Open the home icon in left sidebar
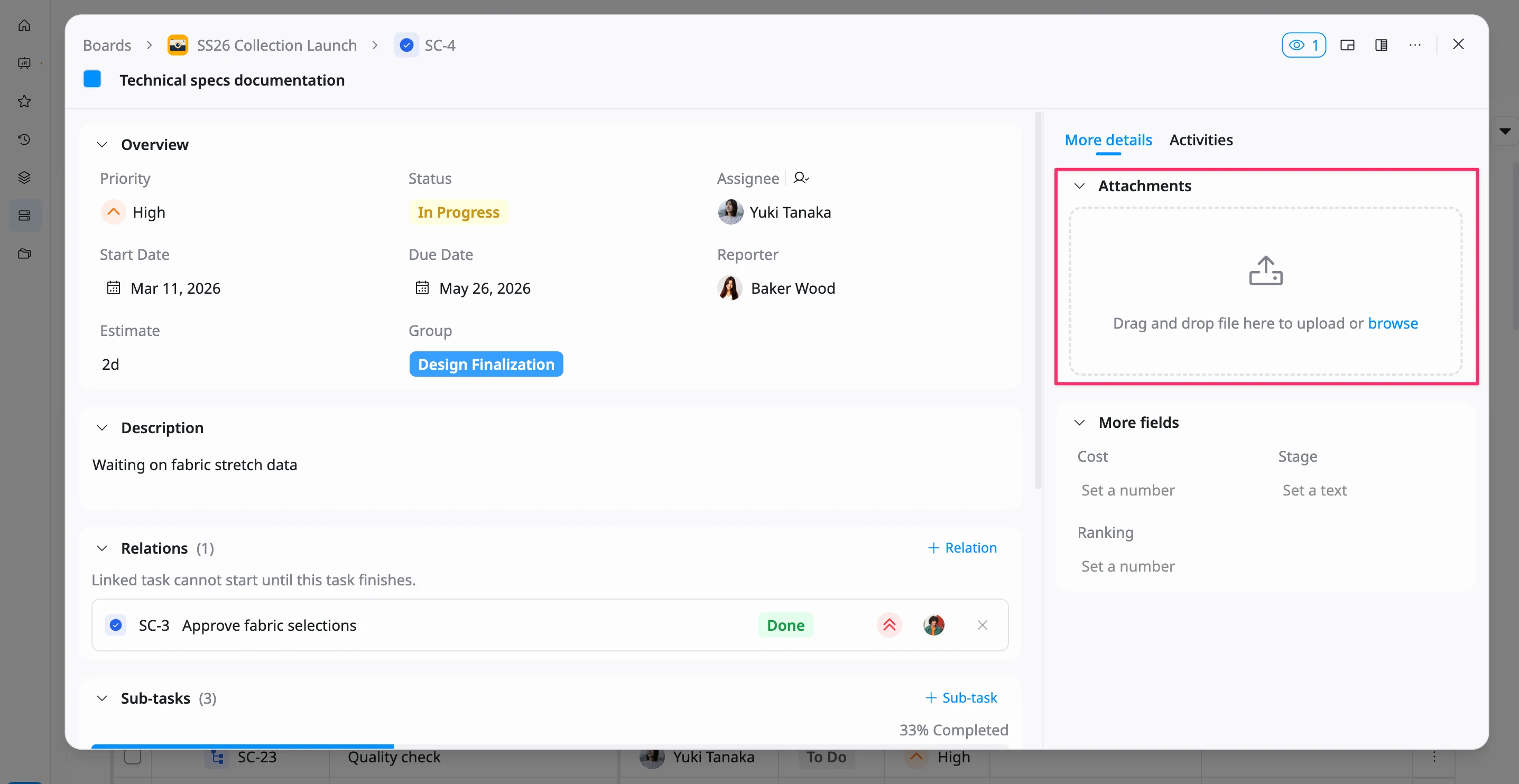The width and height of the screenshot is (1519, 784). 24,25
